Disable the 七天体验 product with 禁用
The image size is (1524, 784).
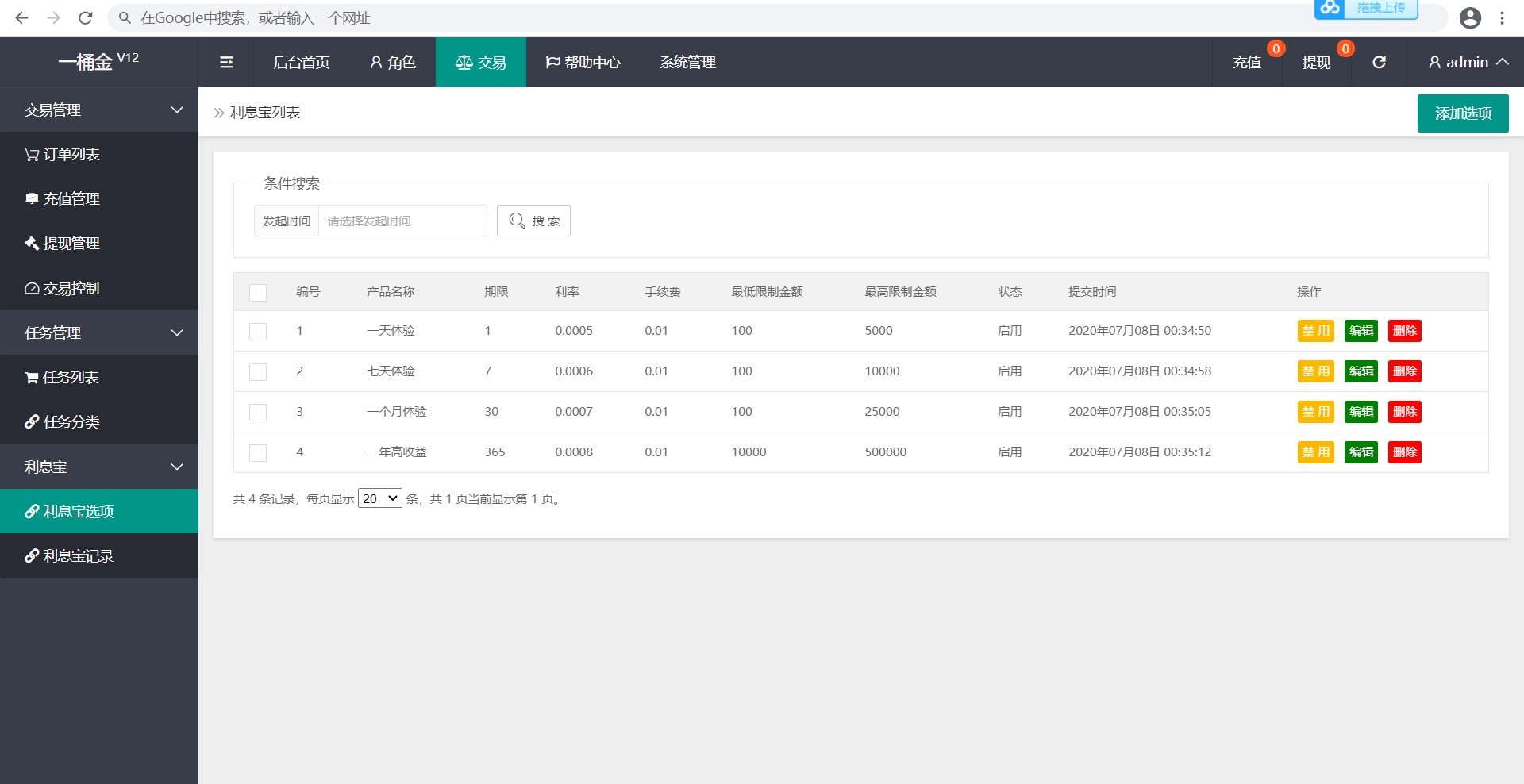(1316, 371)
